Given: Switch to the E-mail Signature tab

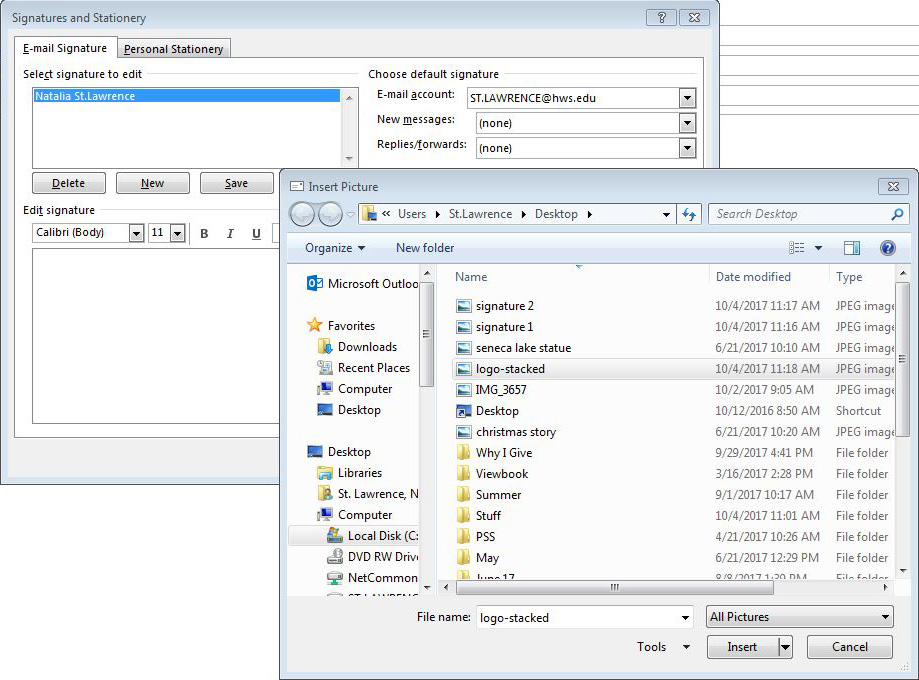Looking at the screenshot, I should (x=65, y=48).
